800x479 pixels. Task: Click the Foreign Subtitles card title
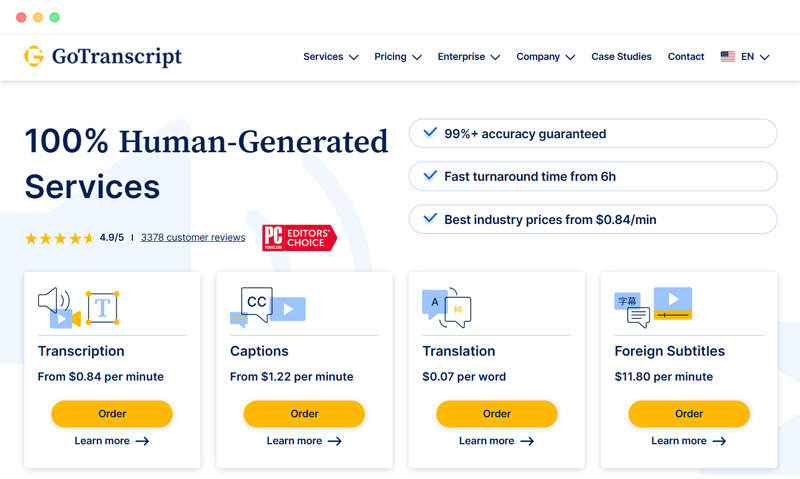tap(669, 351)
